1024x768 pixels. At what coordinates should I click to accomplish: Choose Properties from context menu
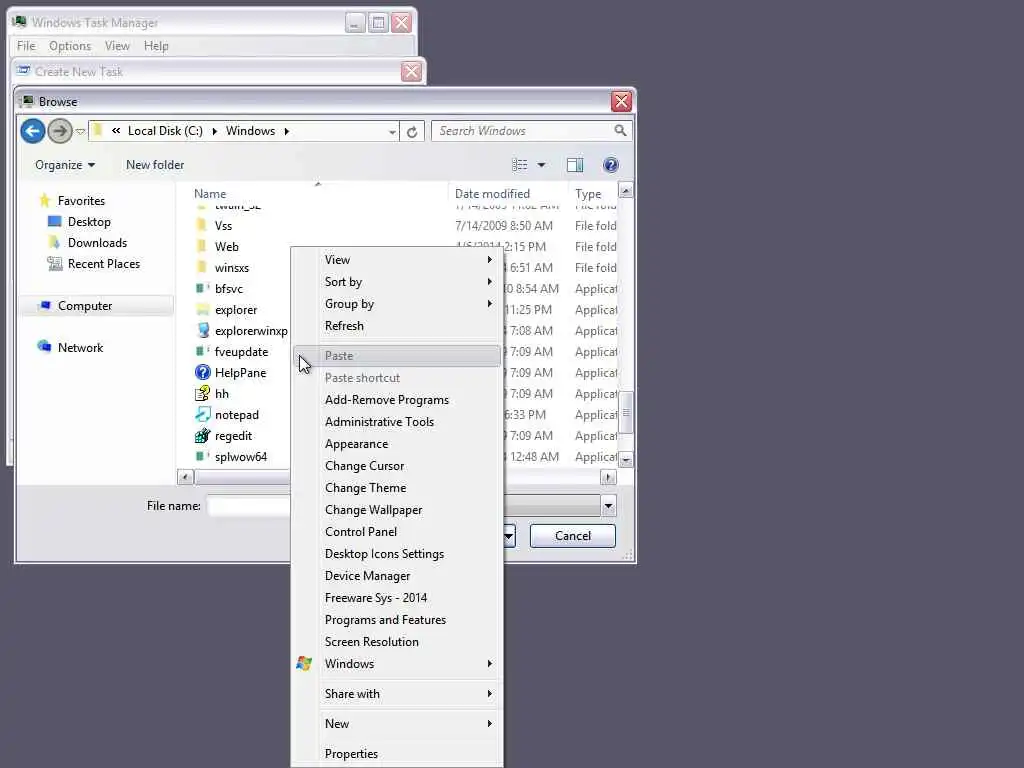(x=397, y=754)
